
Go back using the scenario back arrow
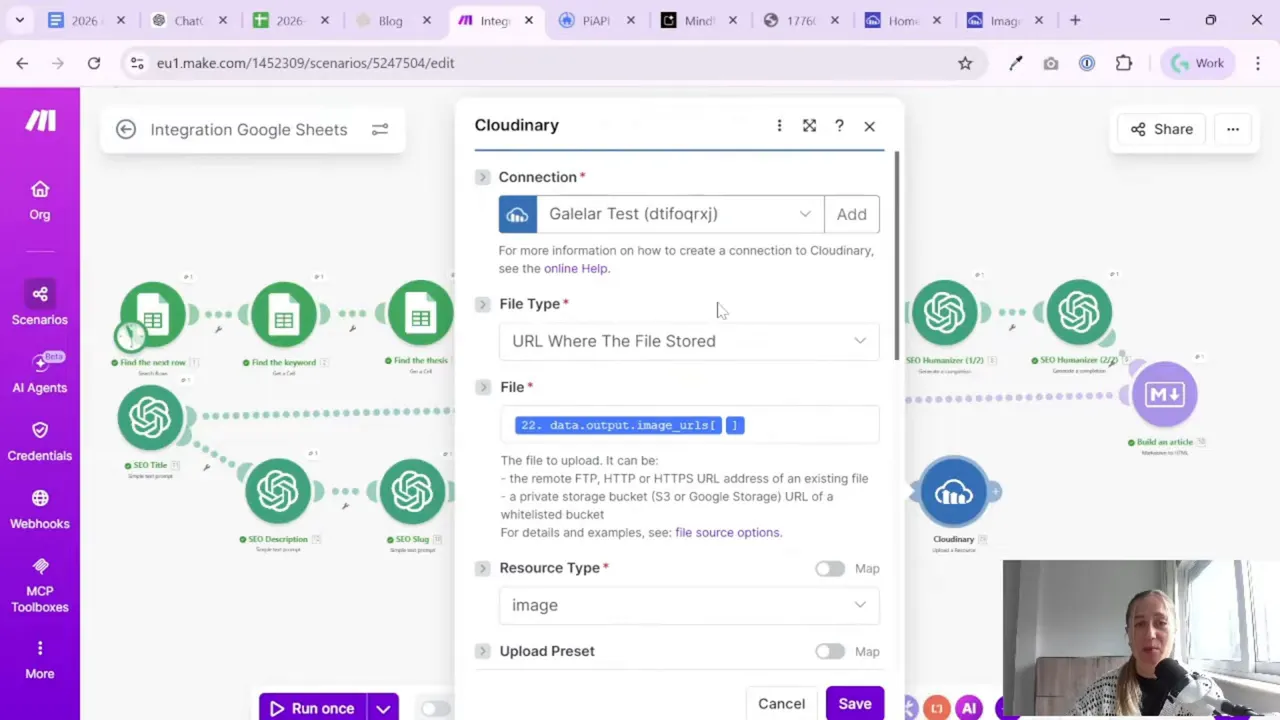[125, 129]
